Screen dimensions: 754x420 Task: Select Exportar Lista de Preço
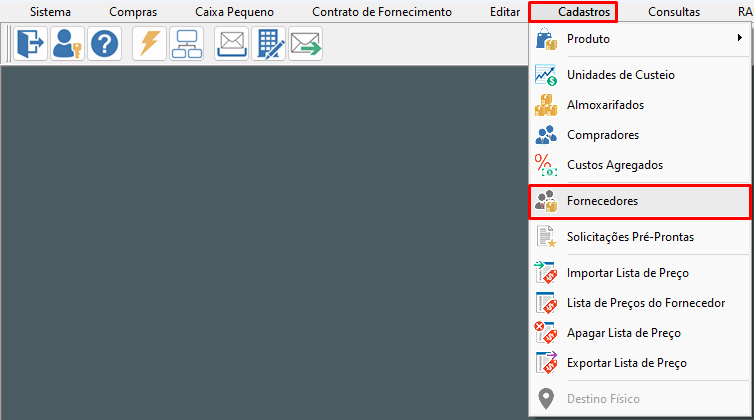point(640,363)
